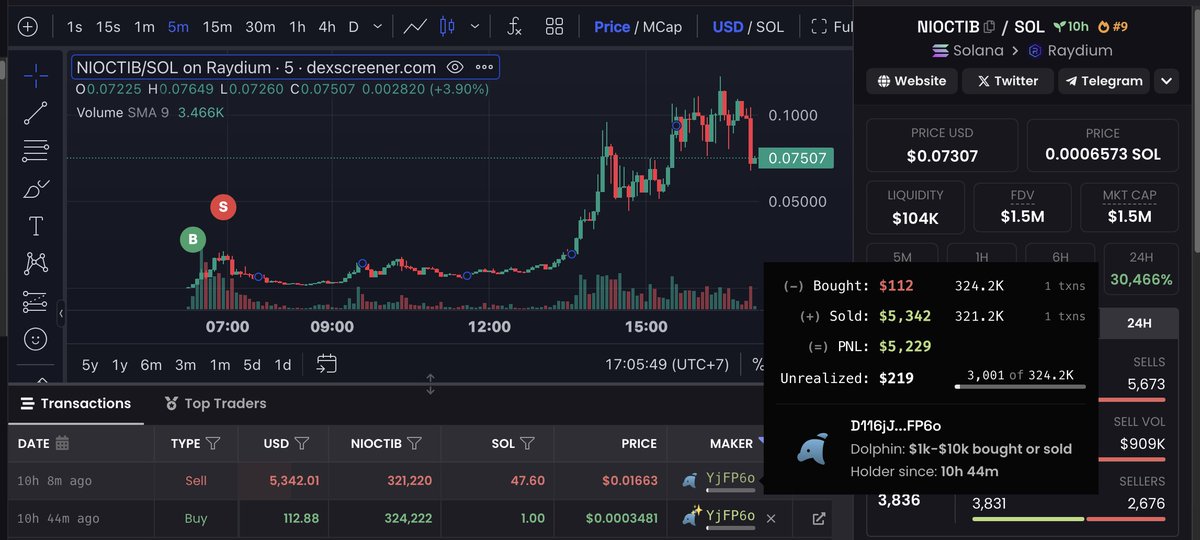Toggle chart legend visibility eye icon

[455, 67]
